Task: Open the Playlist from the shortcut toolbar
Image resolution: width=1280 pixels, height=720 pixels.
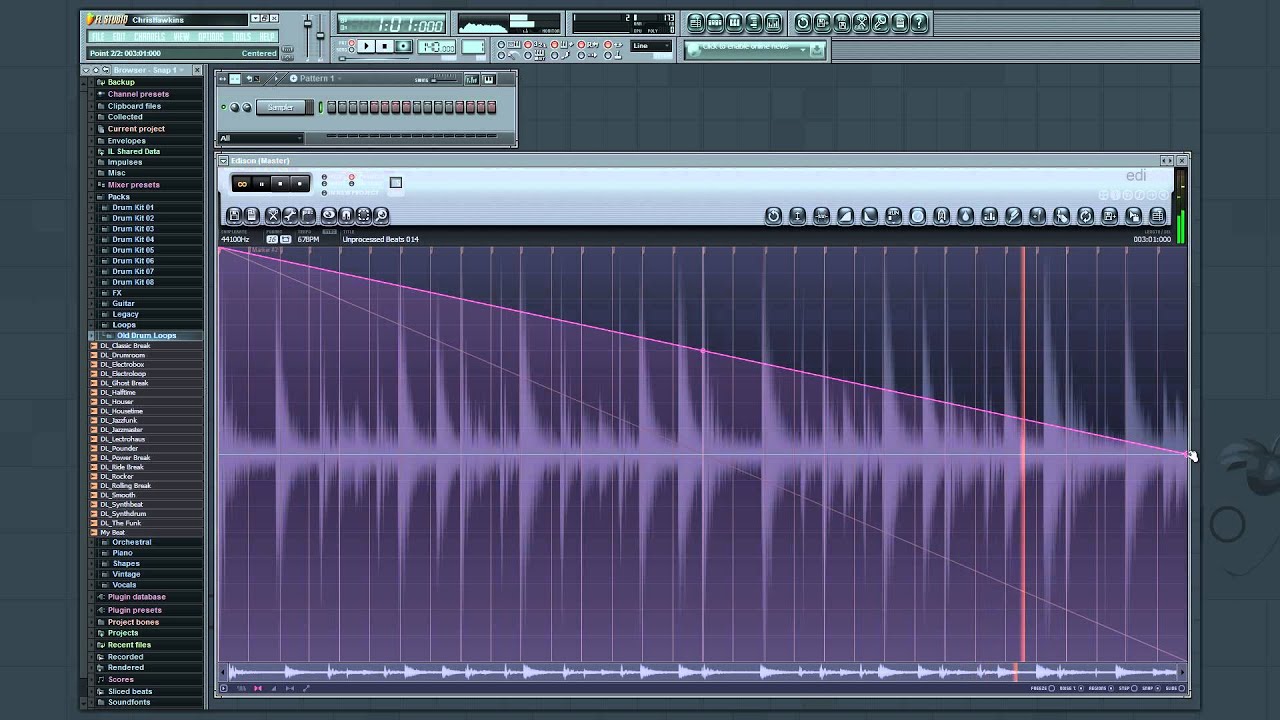Action: click(696, 22)
